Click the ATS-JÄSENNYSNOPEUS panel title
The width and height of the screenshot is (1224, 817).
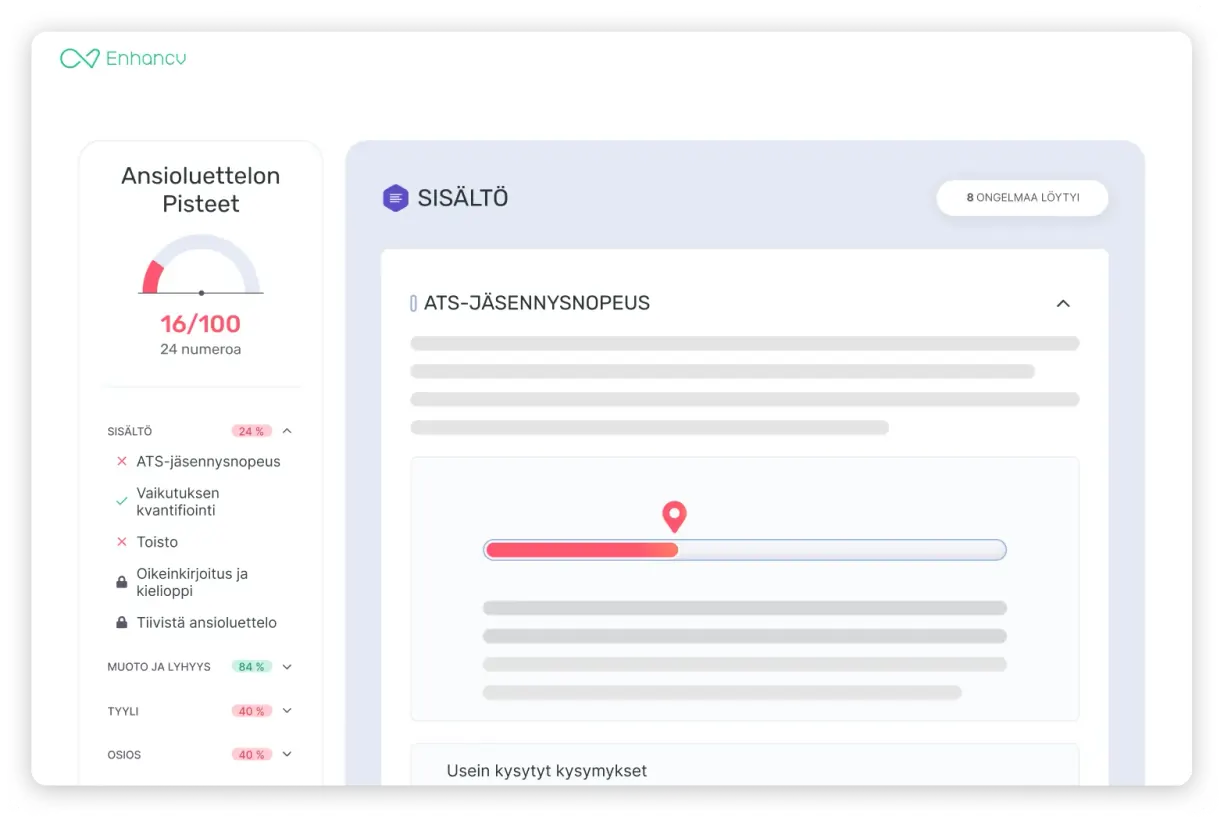point(537,302)
